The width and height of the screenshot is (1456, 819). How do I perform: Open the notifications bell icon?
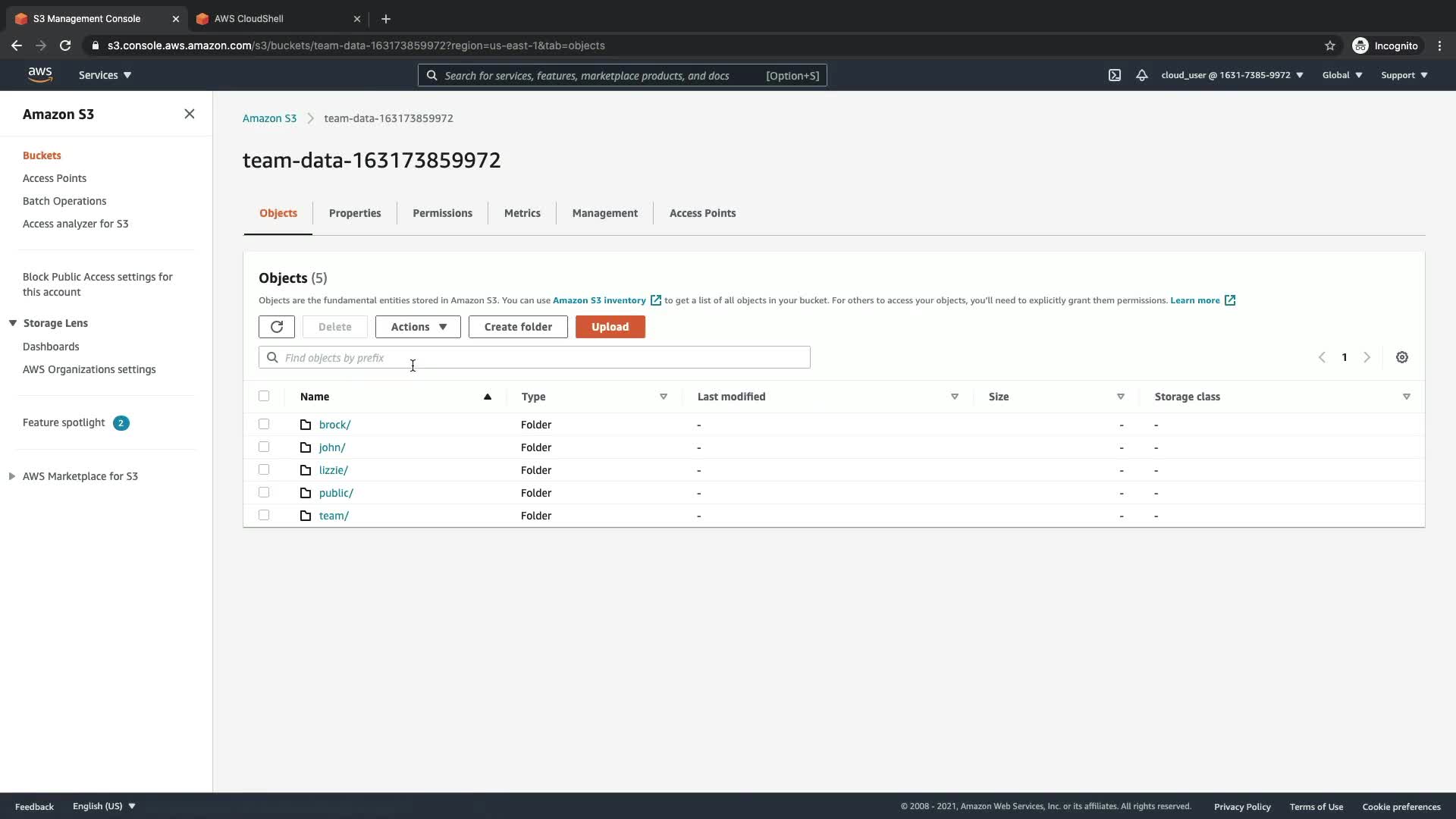tap(1141, 75)
